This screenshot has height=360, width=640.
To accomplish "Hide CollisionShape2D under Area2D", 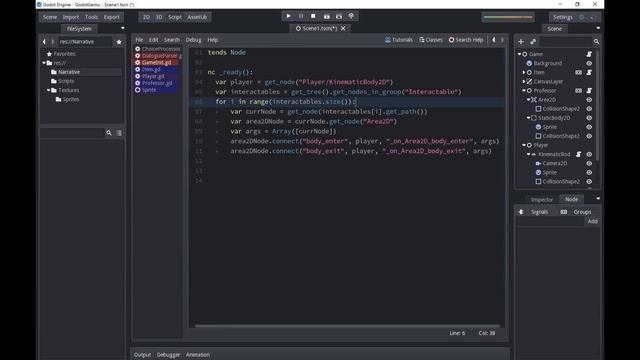I will pyautogui.click(x=589, y=109).
